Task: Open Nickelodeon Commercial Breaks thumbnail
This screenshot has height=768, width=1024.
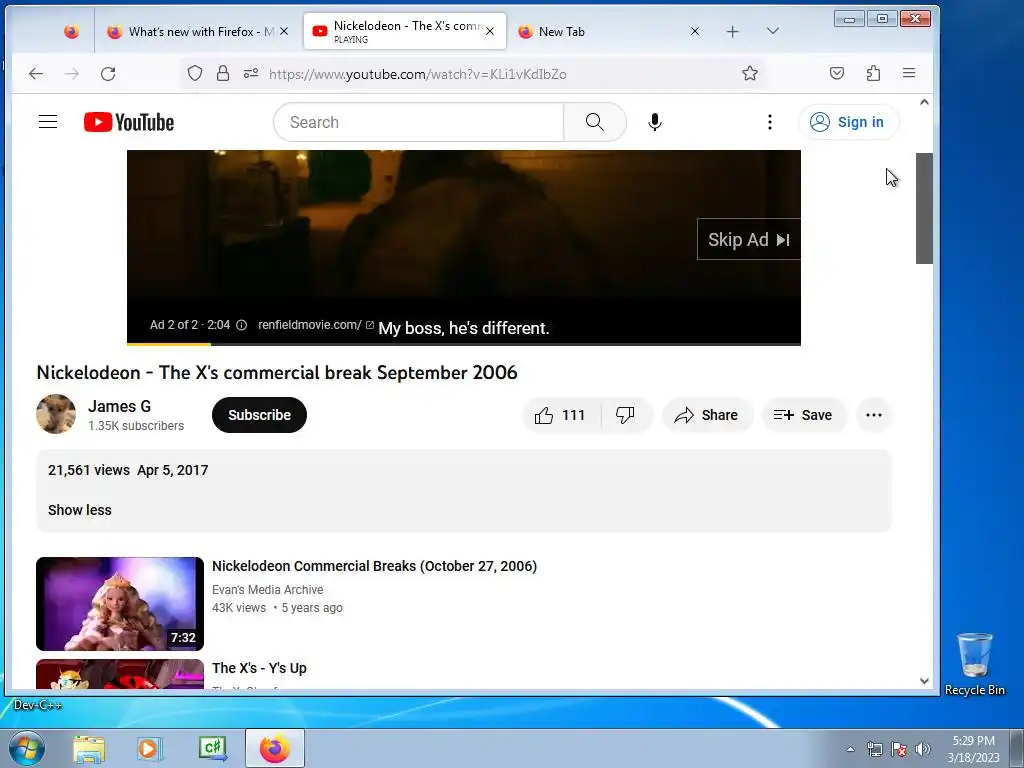Action: coord(120,603)
